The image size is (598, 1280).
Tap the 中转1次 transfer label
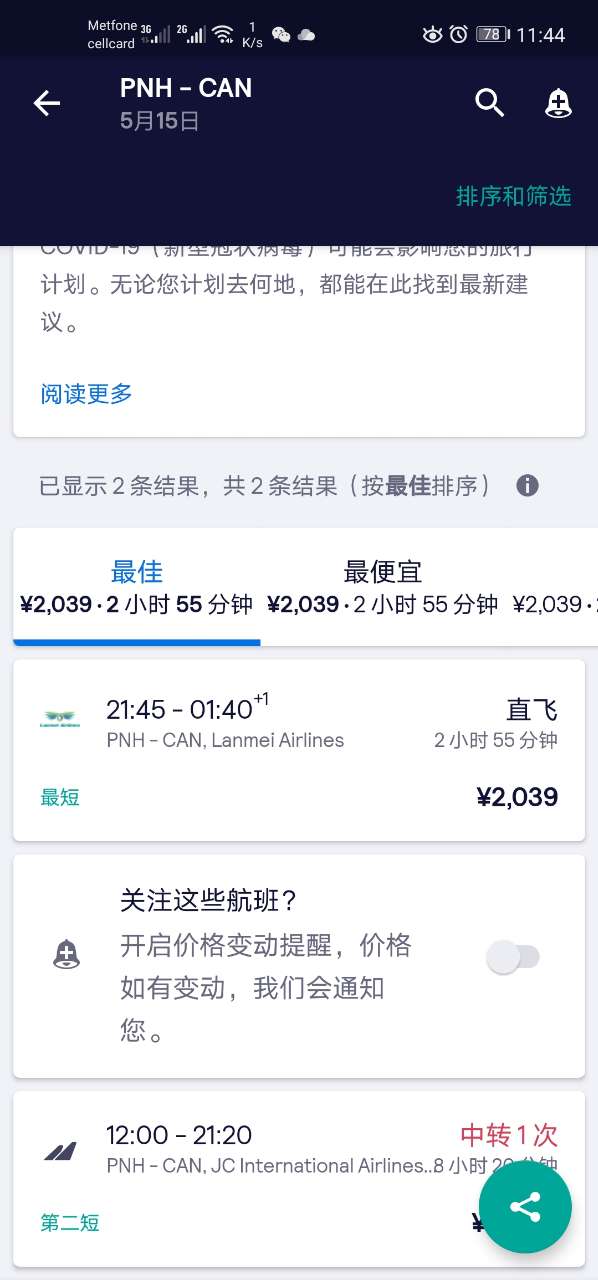point(509,1135)
